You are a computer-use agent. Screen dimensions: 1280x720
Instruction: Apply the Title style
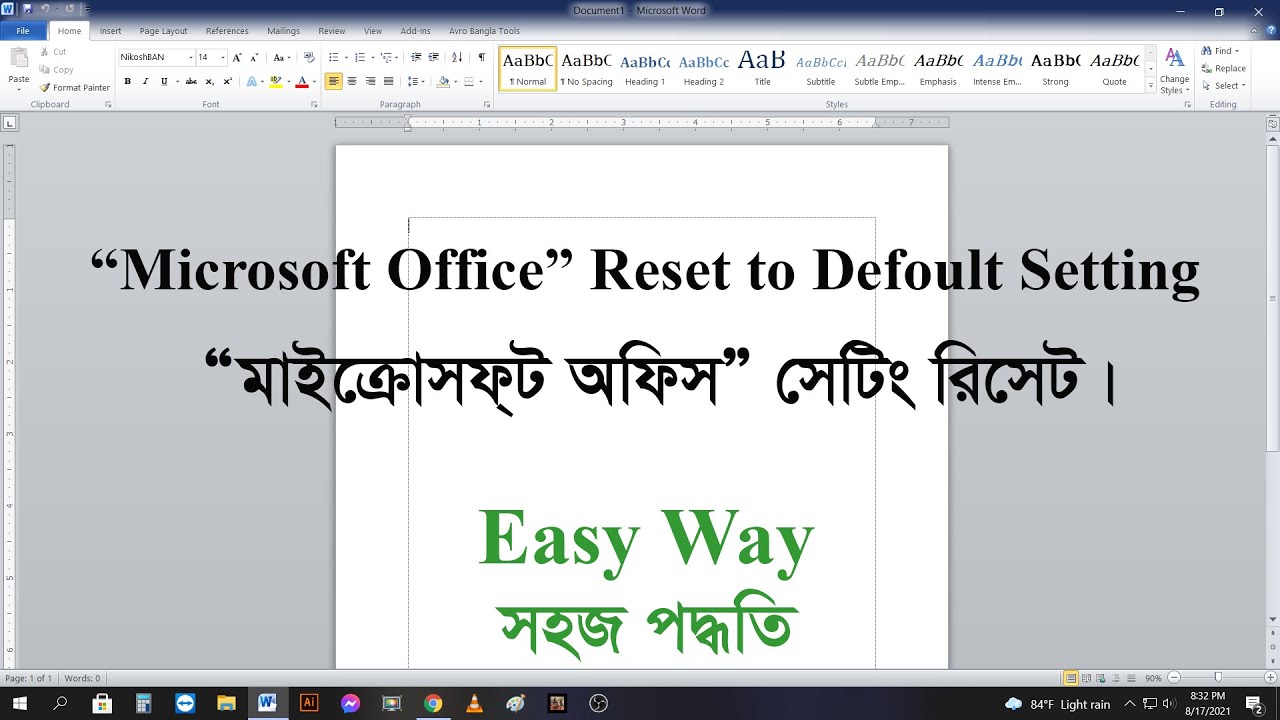pyautogui.click(x=762, y=69)
